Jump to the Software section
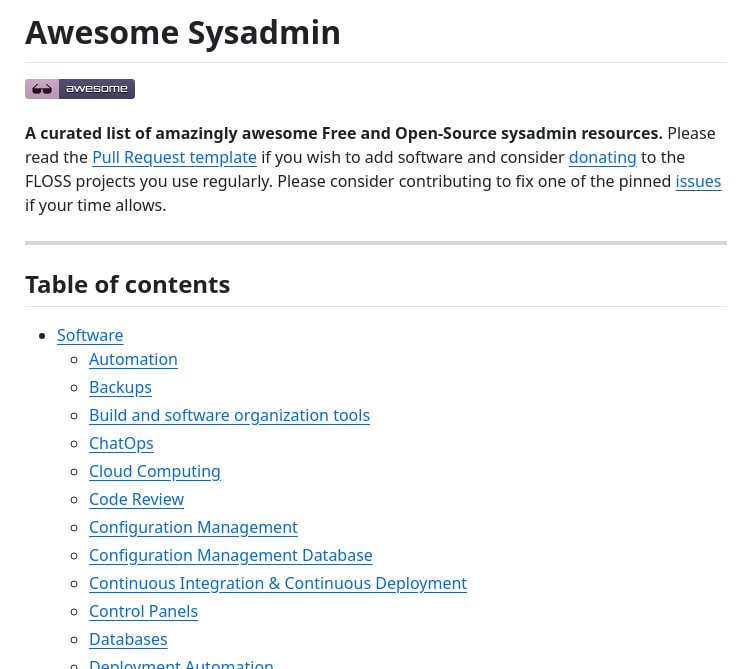Screen dimensions: 749x669 click(90, 335)
